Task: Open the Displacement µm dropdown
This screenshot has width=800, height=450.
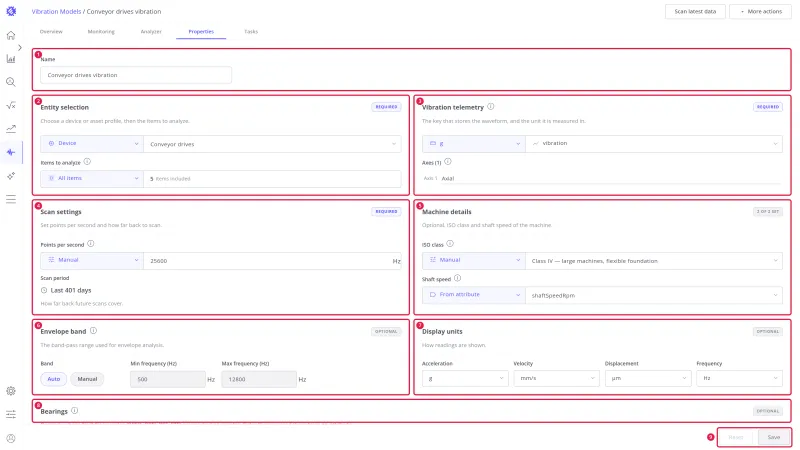Action: click(648, 379)
